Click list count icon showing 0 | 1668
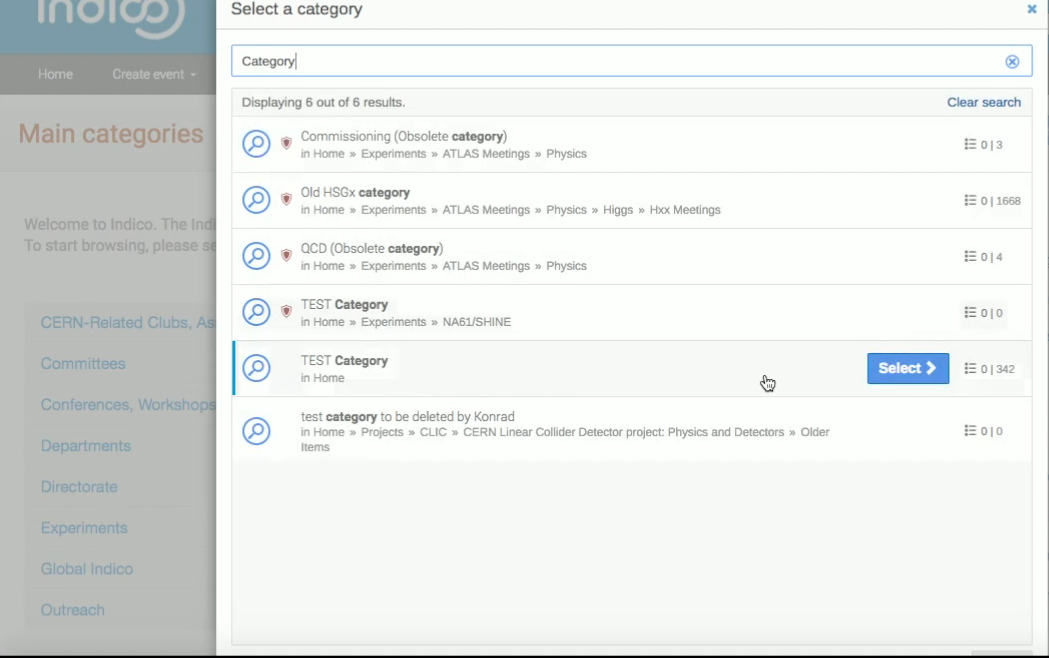This screenshot has width=1049, height=658. (970, 200)
